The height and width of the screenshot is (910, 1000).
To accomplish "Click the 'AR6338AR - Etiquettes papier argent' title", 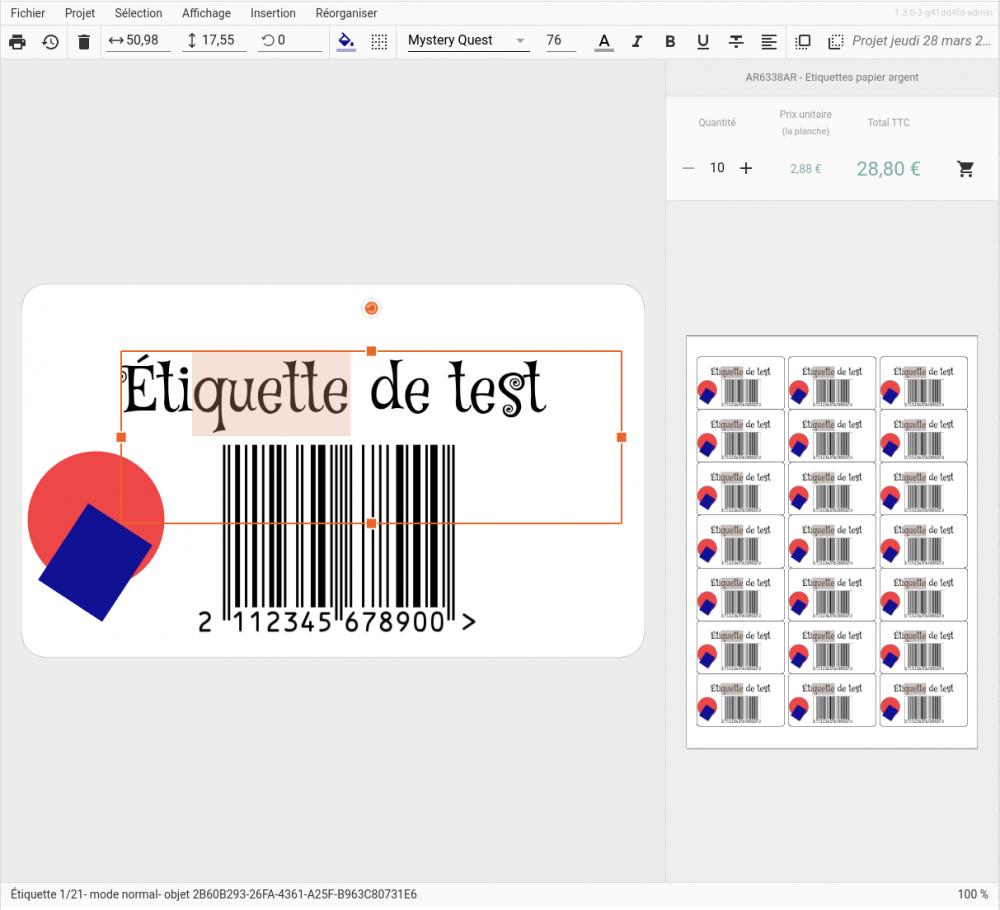I will pos(832,77).
